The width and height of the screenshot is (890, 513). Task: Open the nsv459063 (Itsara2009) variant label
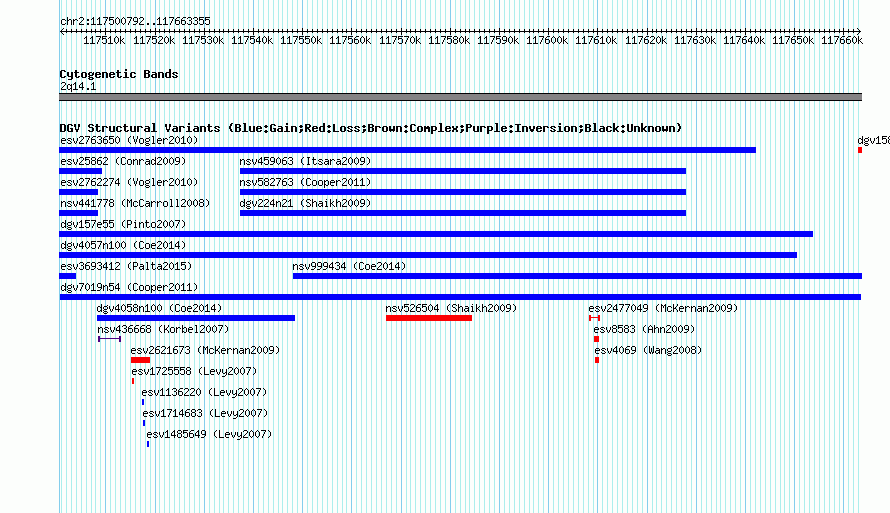[305, 161]
